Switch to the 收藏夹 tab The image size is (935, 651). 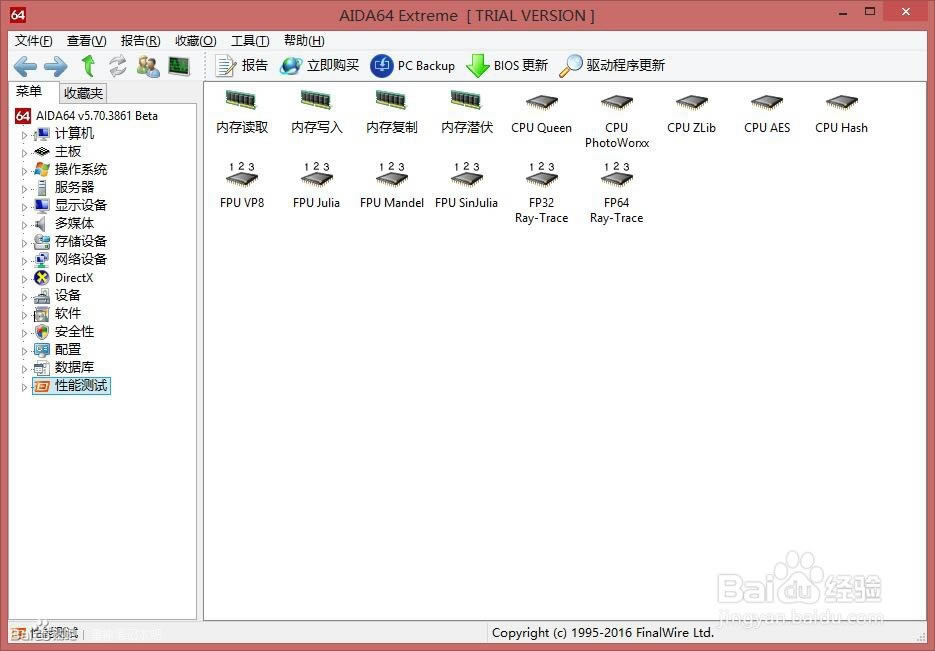pos(83,93)
